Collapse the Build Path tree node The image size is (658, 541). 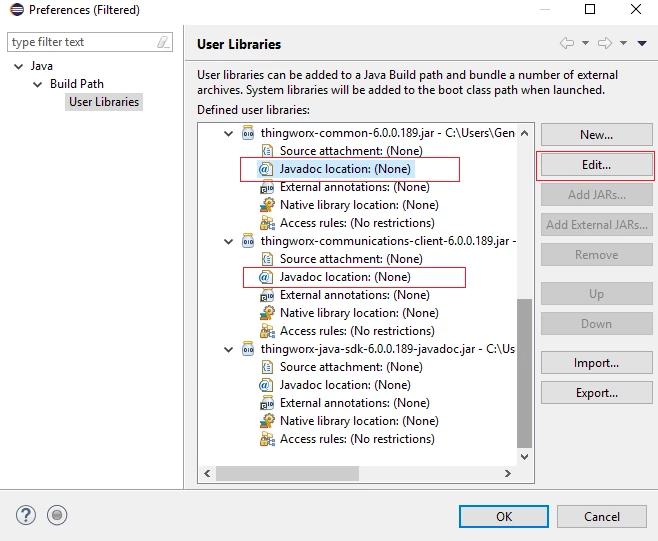[37, 84]
